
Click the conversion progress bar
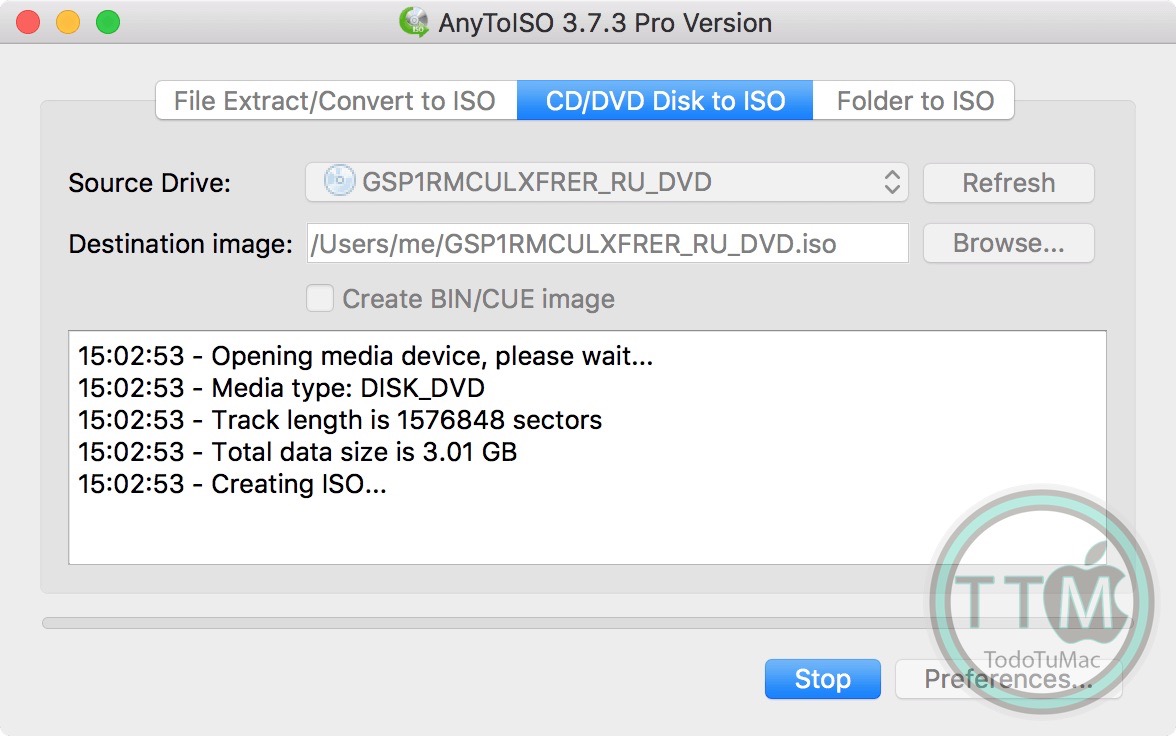click(480, 623)
